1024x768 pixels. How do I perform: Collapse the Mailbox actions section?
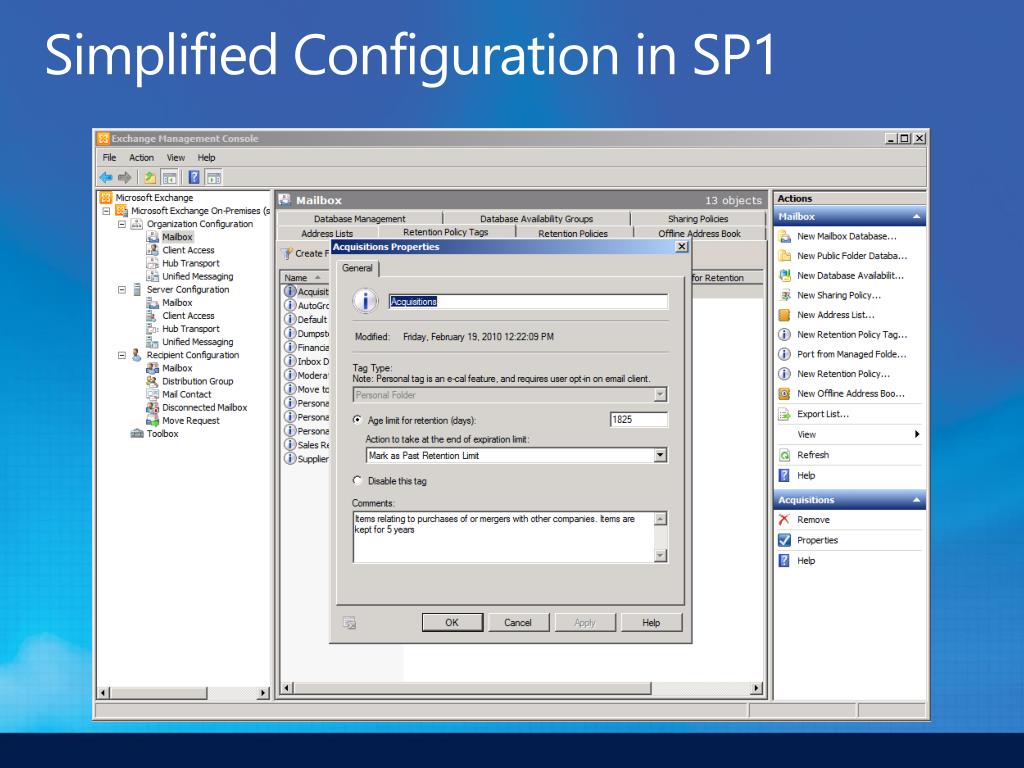(x=916, y=217)
